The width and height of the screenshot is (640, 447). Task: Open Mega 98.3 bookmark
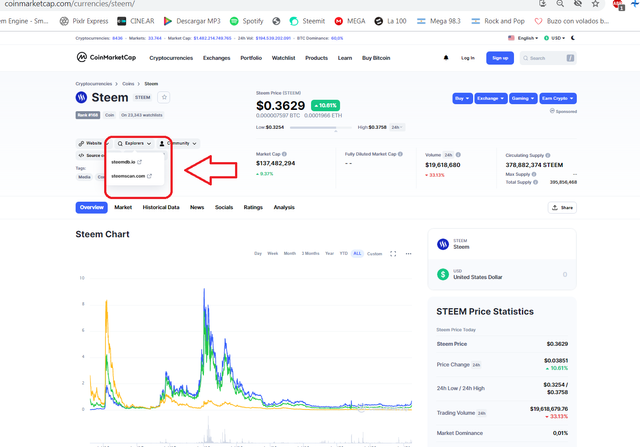click(438, 21)
